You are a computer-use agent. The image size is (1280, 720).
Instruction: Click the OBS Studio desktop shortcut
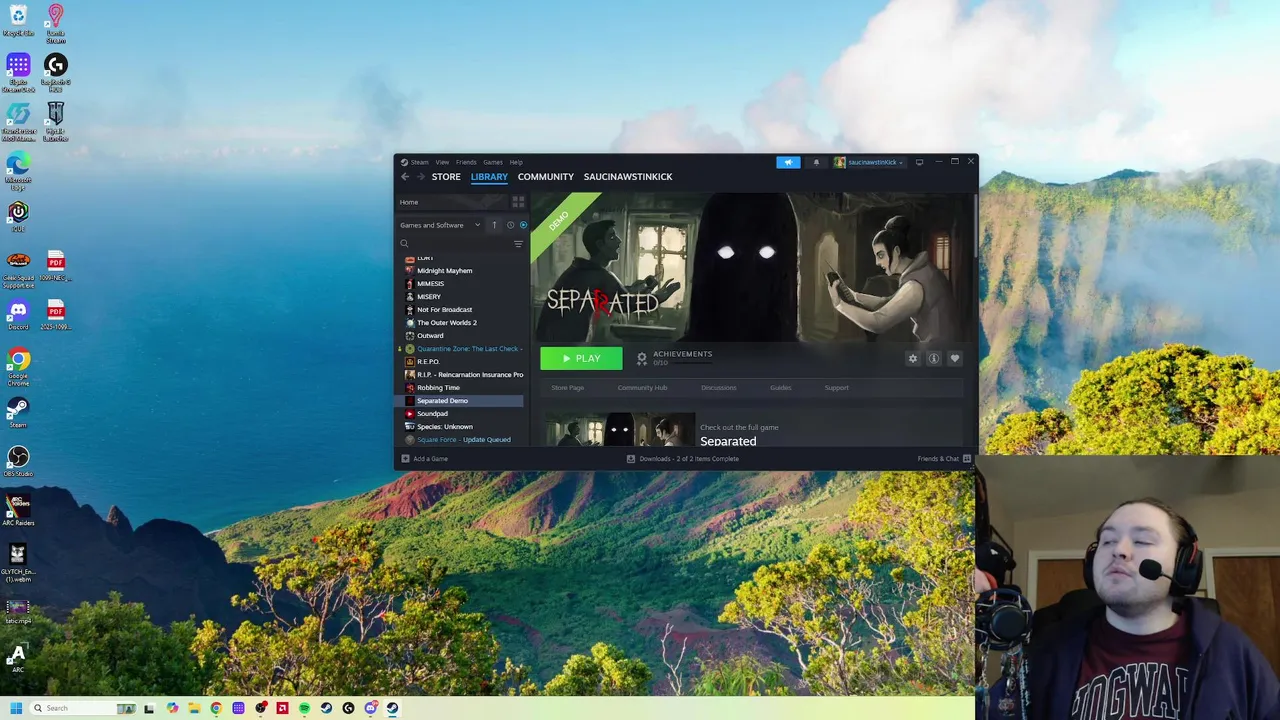click(x=18, y=461)
